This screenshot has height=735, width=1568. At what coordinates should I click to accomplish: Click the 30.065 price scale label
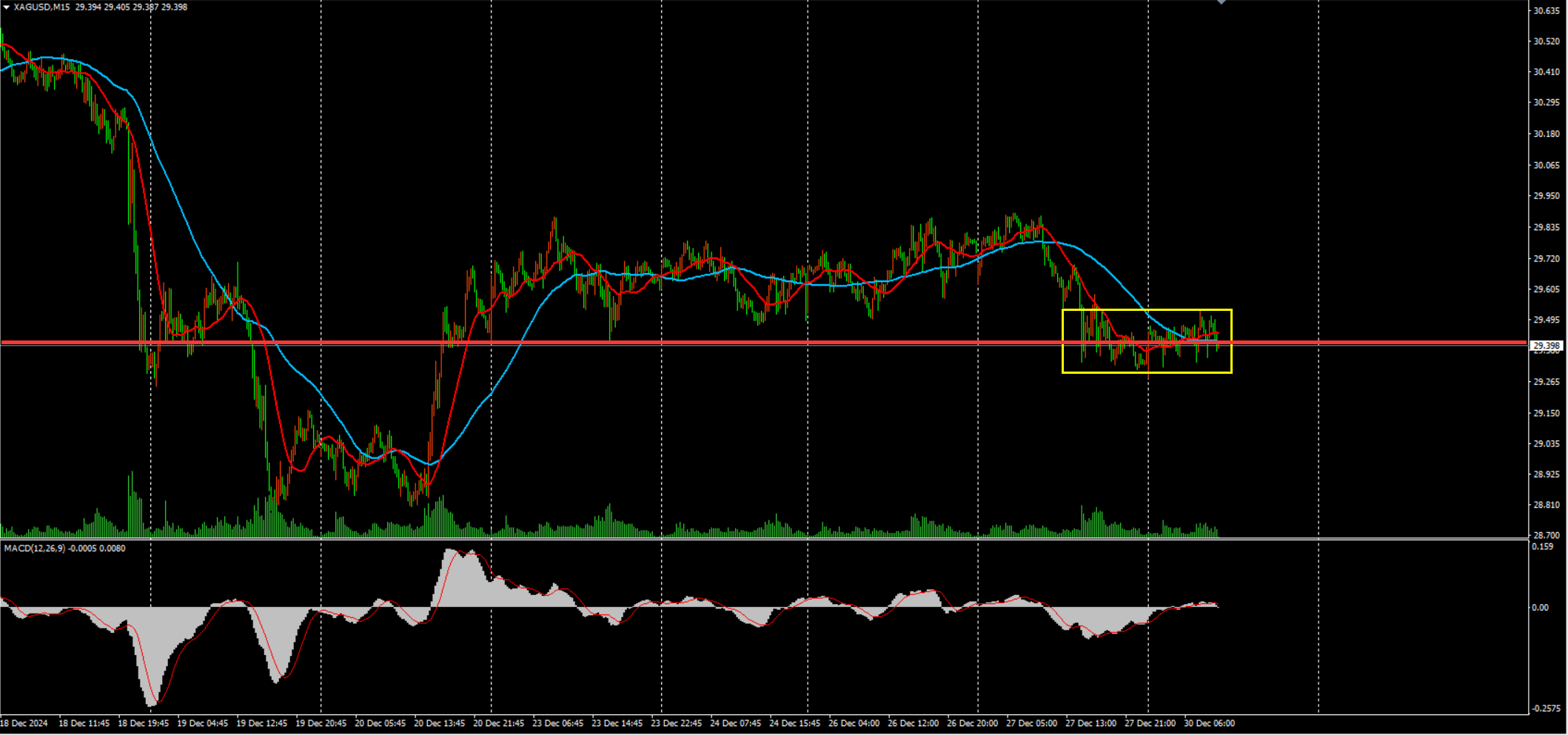(x=1547, y=166)
